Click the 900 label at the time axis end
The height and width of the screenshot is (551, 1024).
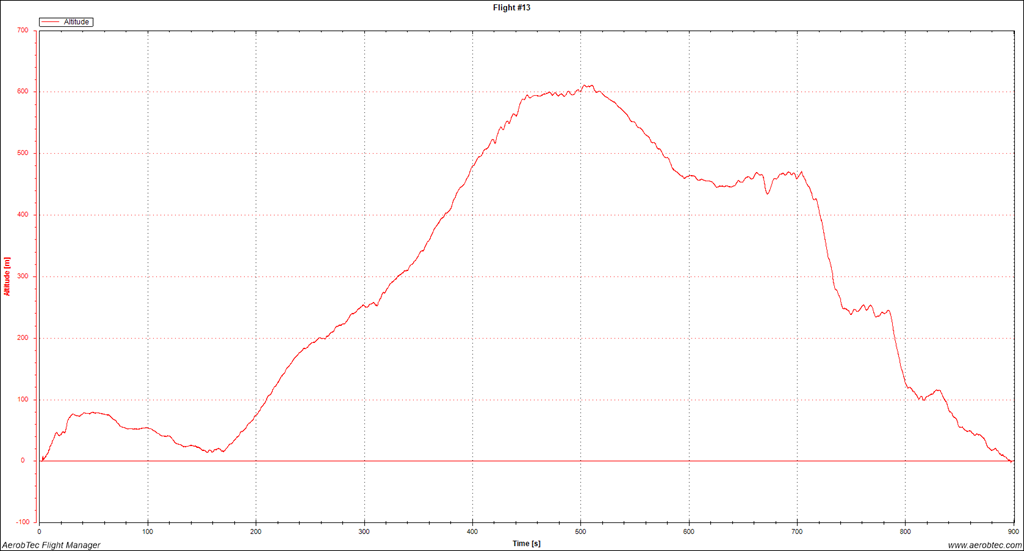click(1011, 531)
